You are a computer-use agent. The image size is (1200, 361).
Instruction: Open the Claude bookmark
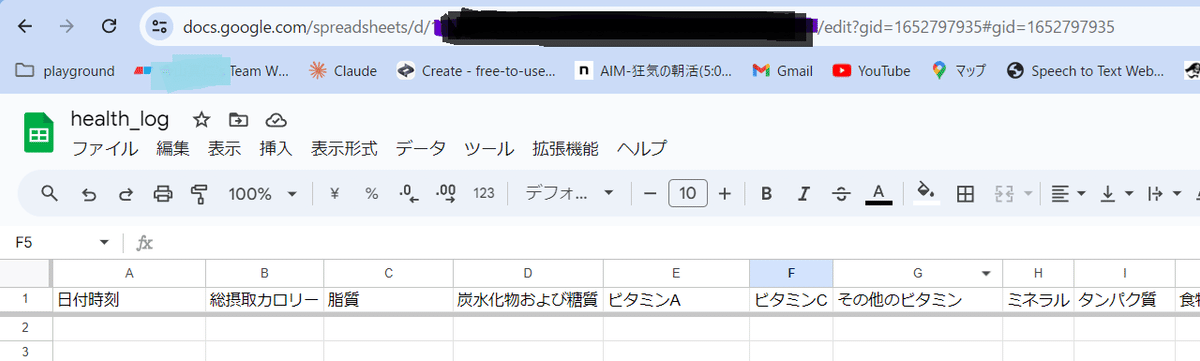pos(343,71)
